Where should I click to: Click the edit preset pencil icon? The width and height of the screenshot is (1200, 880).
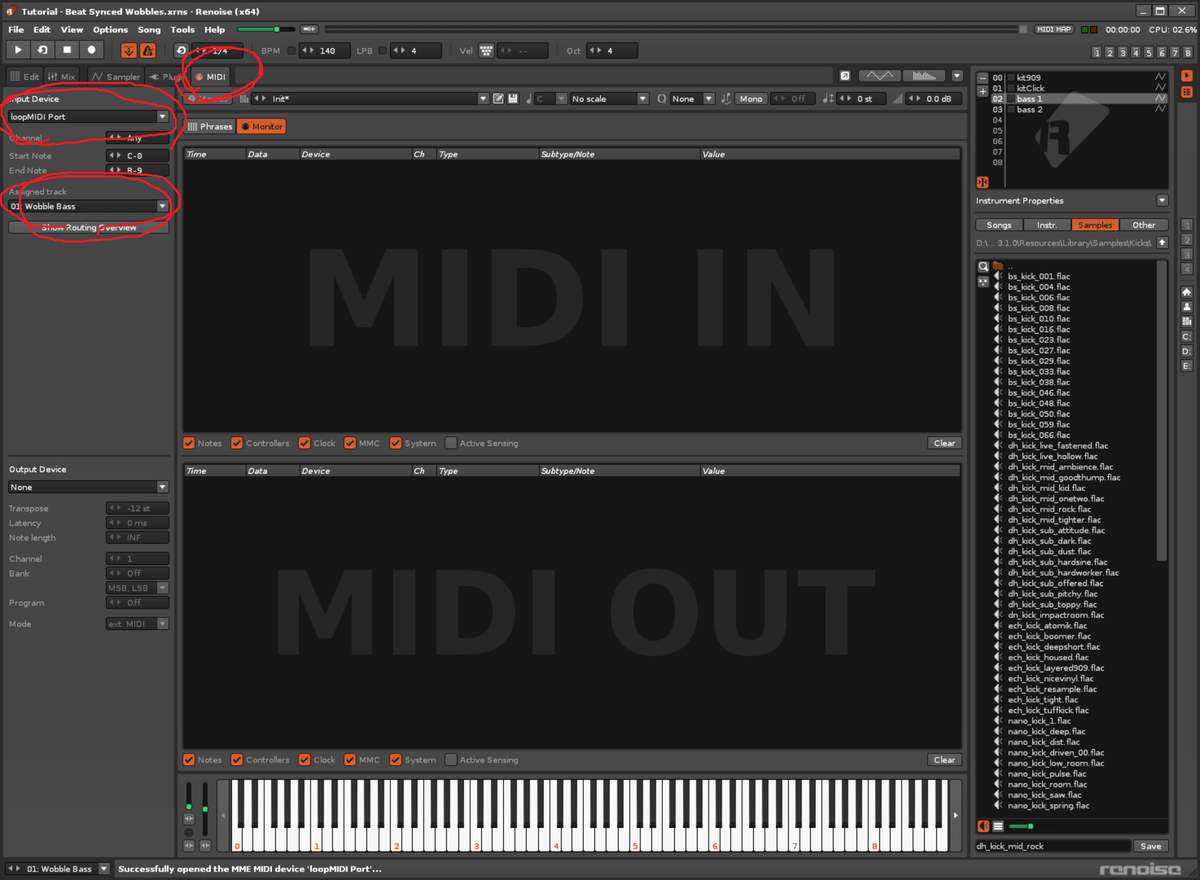498,99
